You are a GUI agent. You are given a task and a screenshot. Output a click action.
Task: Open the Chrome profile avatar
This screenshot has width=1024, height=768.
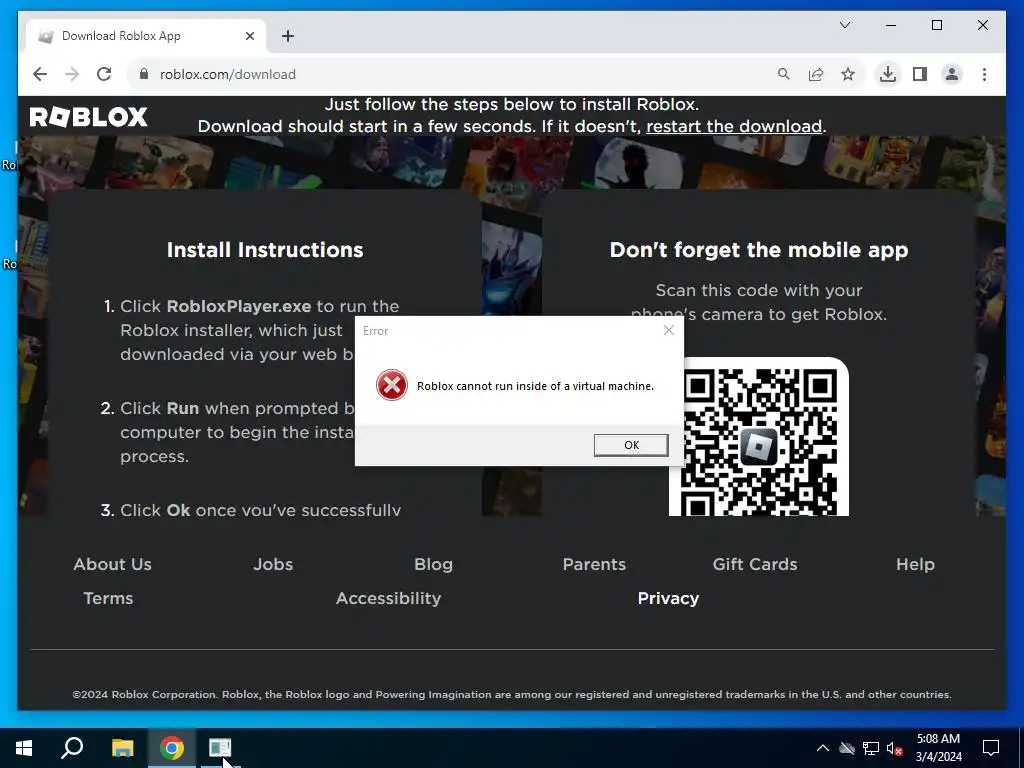click(952, 74)
